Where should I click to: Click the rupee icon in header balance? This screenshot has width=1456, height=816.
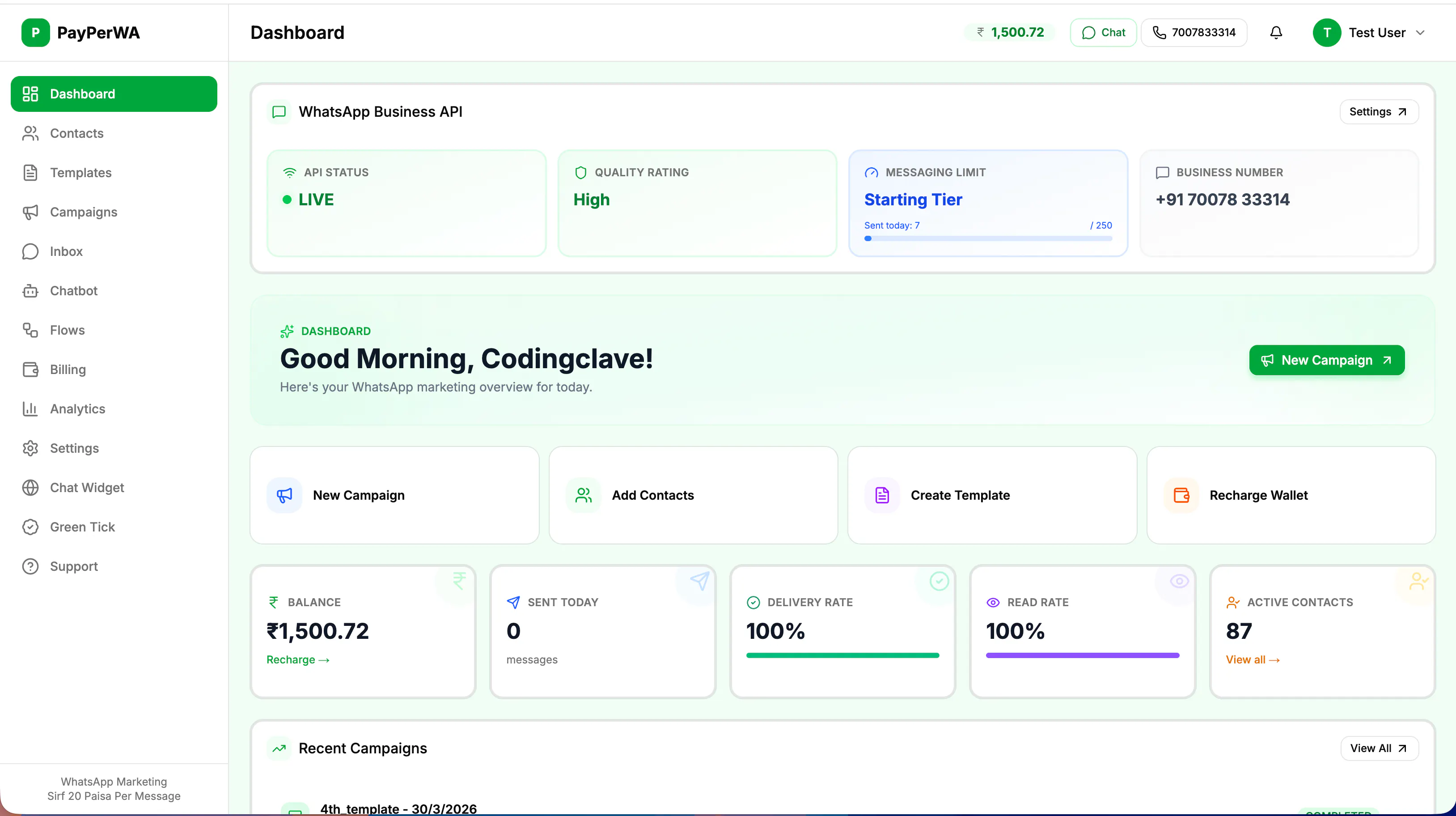click(x=980, y=33)
